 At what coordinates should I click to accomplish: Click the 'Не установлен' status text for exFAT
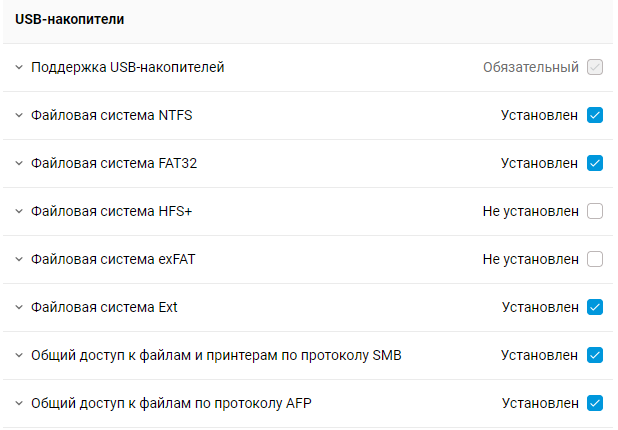pyautogui.click(x=530, y=259)
